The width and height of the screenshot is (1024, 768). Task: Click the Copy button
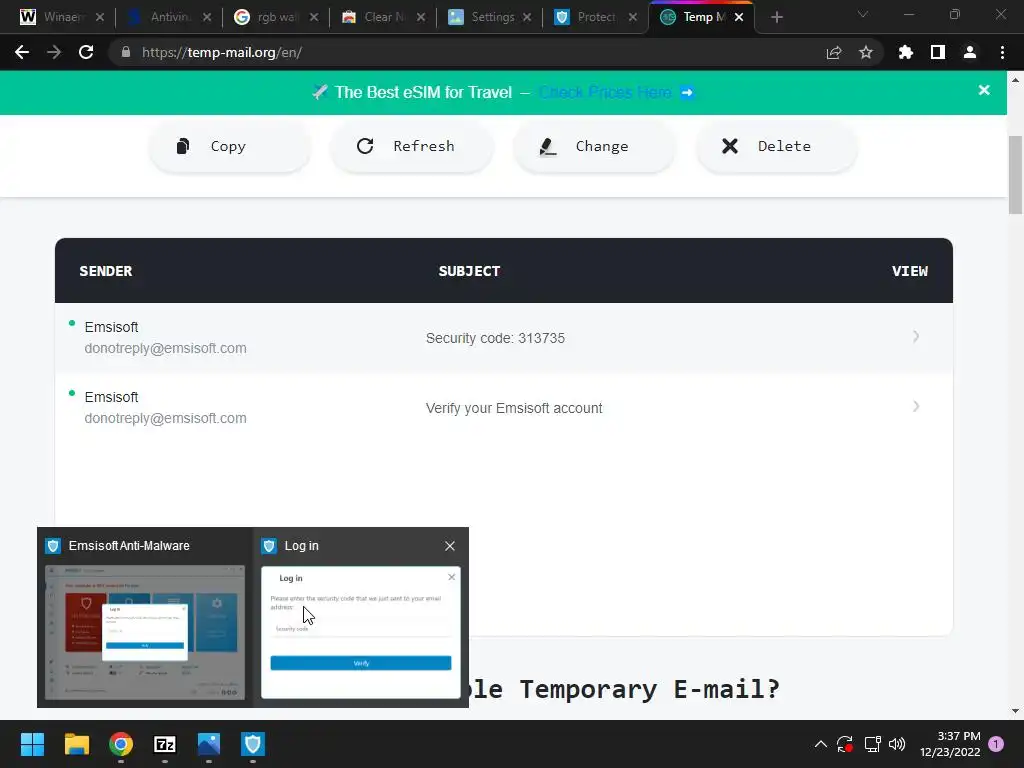point(230,146)
